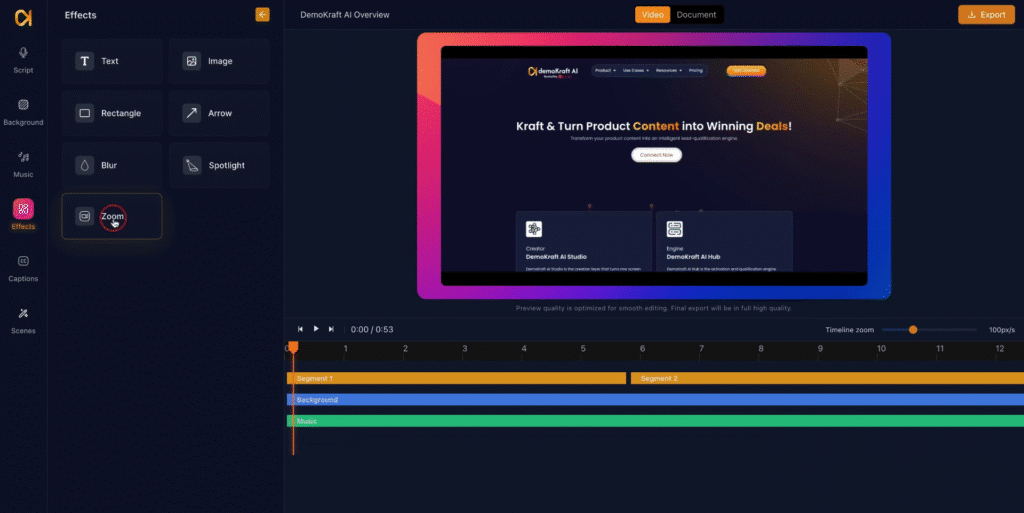Viewport: 1024px width, 513px height.
Task: Add a Blur effect
Action: coord(112,165)
